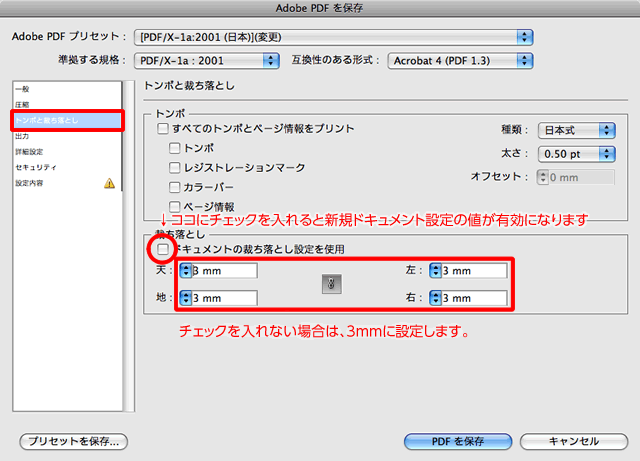640x461 pixels.
Task: Open the 太さ 0.50 pt dropdown
Action: (576, 154)
